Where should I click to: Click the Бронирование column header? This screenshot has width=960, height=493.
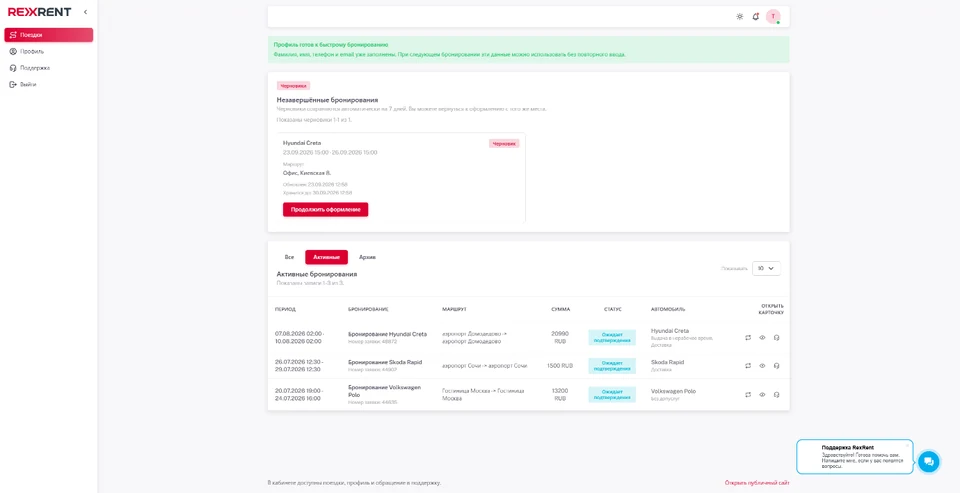(x=368, y=309)
